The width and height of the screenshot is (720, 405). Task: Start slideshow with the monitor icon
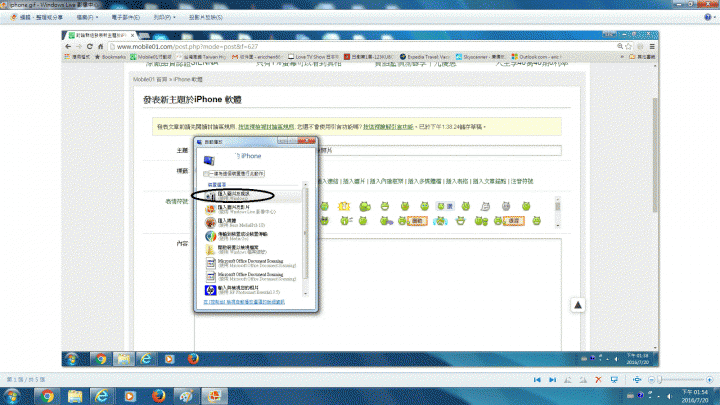pos(614,380)
